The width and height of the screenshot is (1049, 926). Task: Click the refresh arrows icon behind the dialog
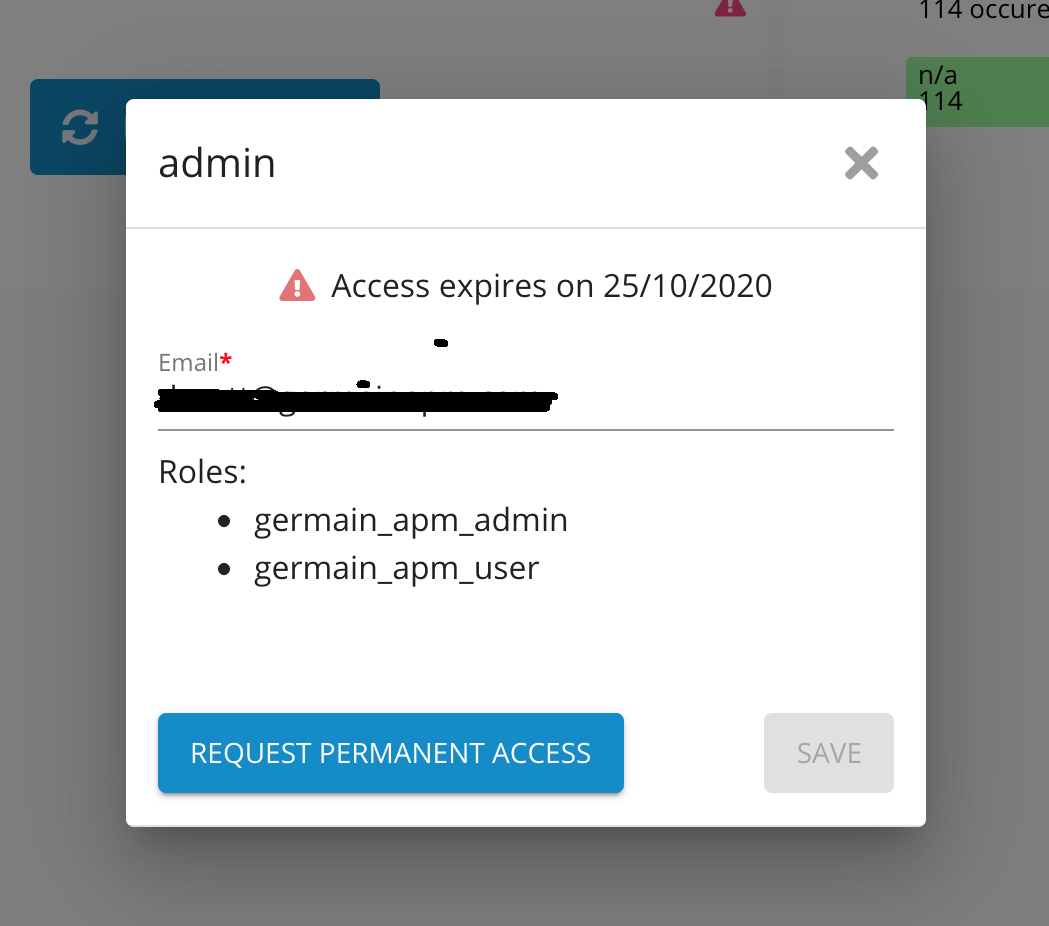click(80, 127)
